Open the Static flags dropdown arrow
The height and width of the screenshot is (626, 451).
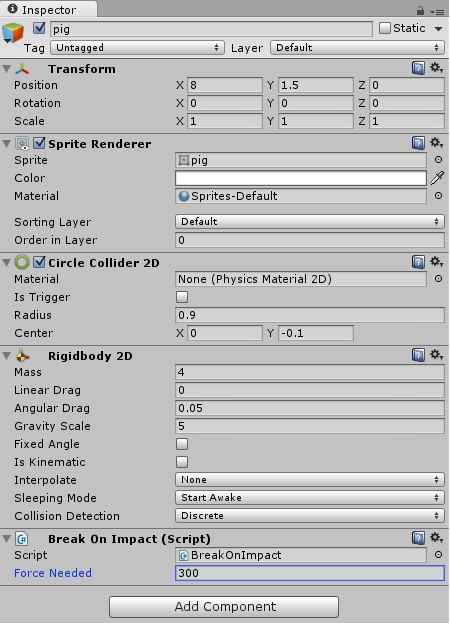[x=439, y=29]
